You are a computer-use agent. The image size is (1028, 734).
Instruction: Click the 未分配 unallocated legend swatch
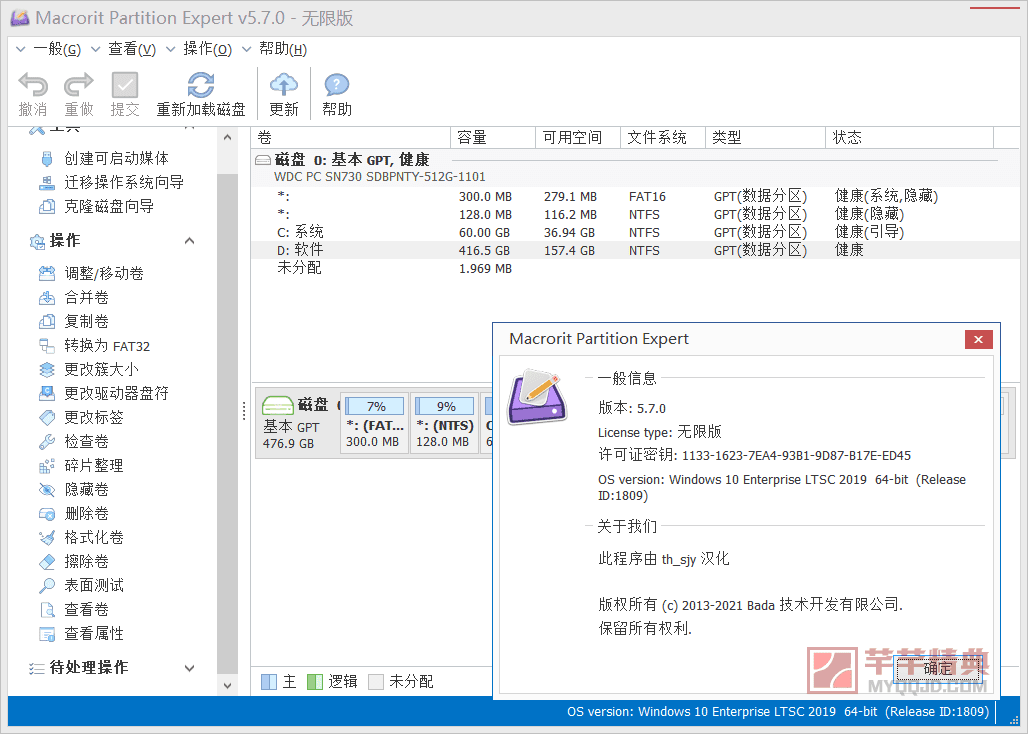376,682
